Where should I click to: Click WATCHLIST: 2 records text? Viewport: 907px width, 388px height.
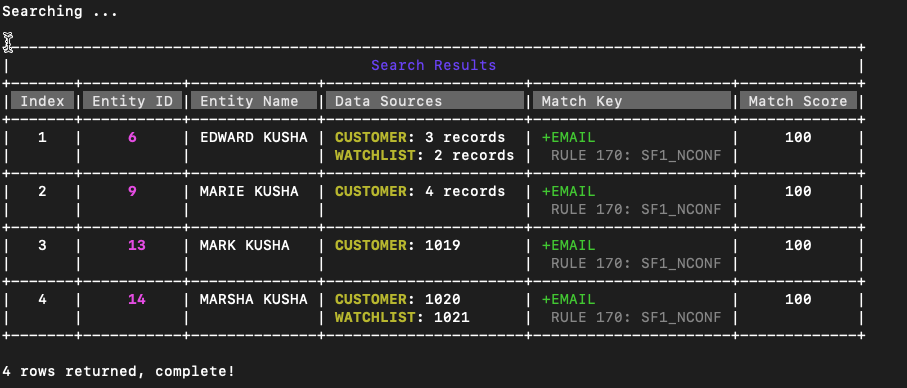[x=425, y=156]
